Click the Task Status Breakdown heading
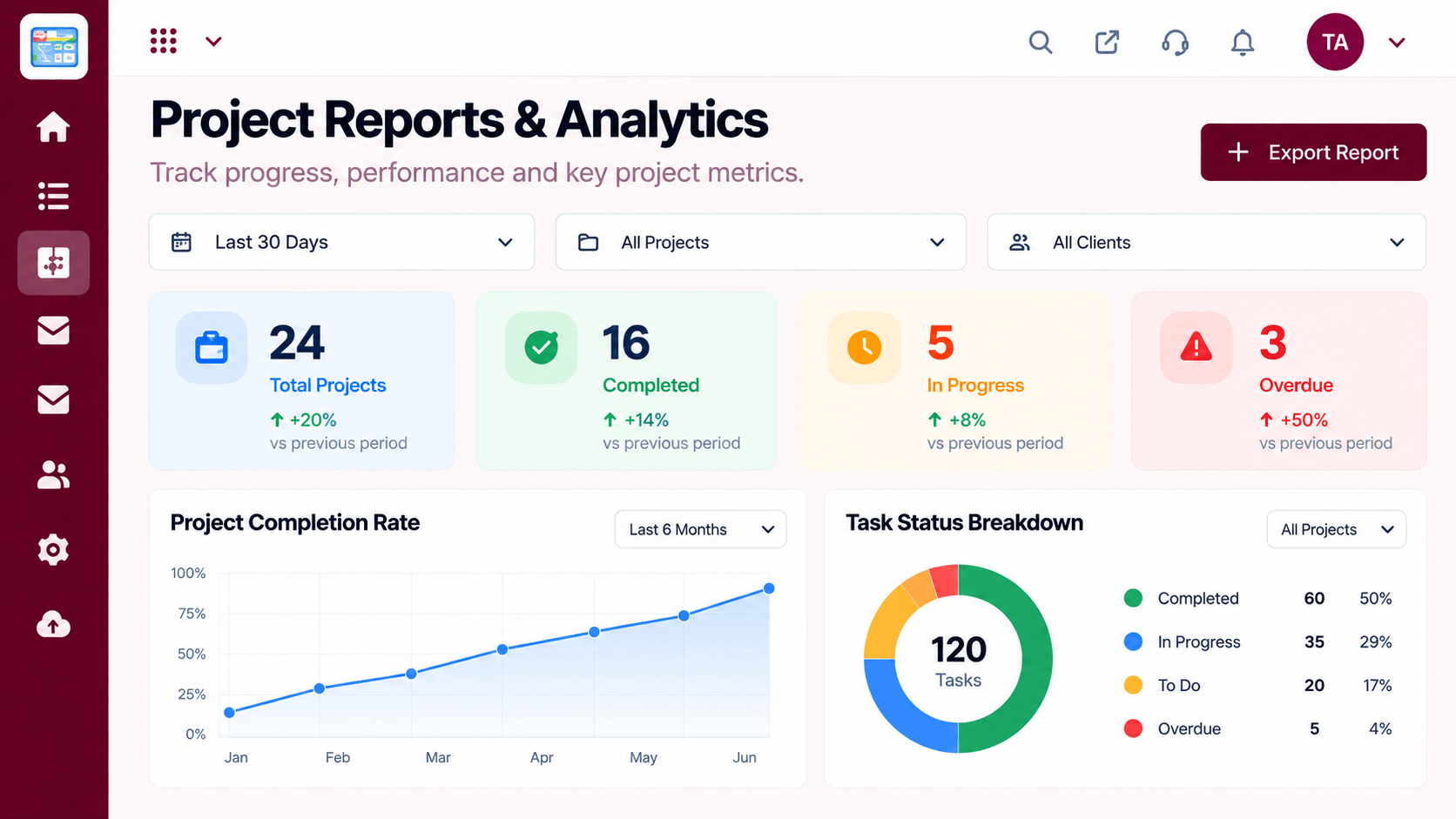1456x819 pixels. 965,522
